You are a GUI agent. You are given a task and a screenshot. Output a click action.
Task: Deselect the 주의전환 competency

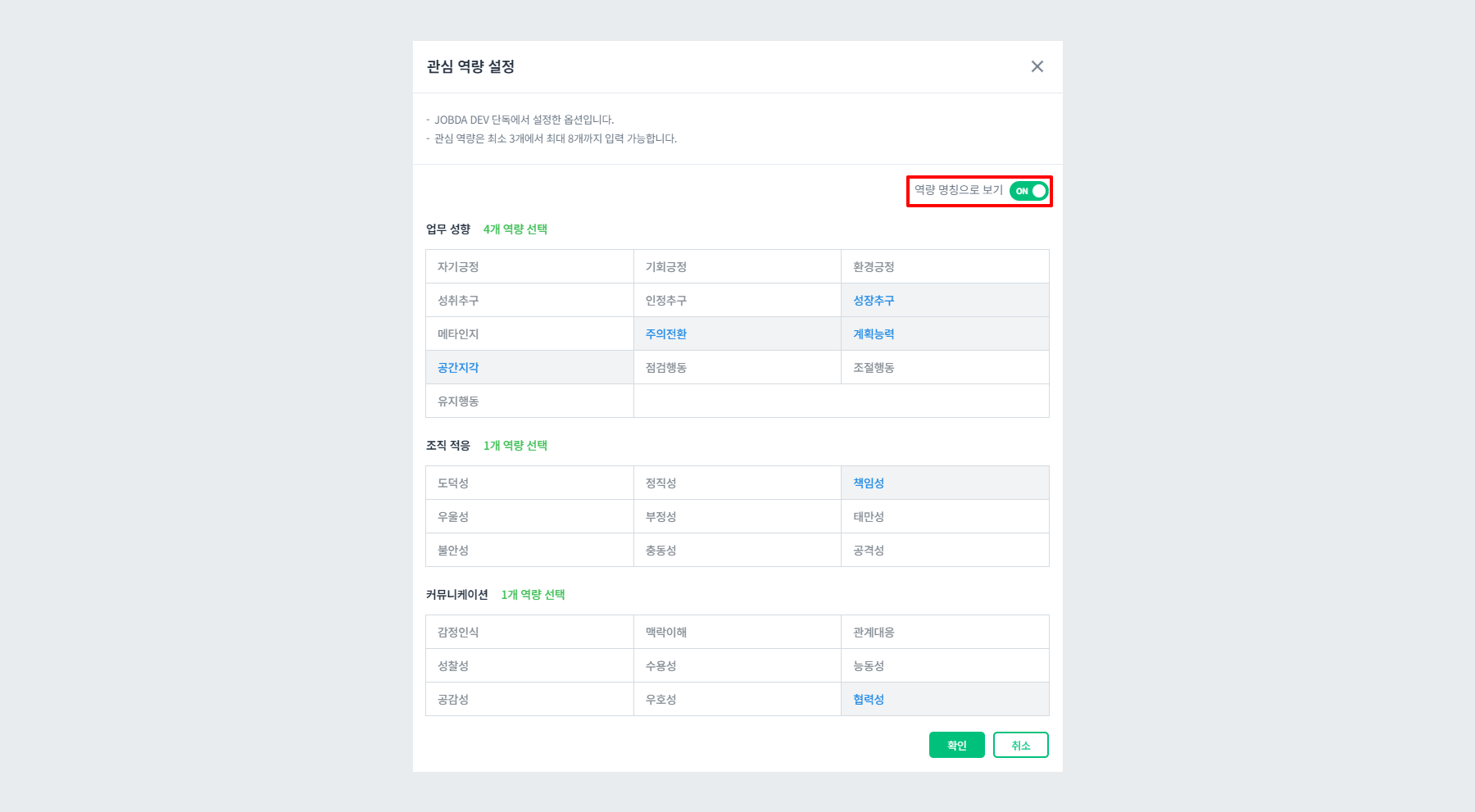665,333
